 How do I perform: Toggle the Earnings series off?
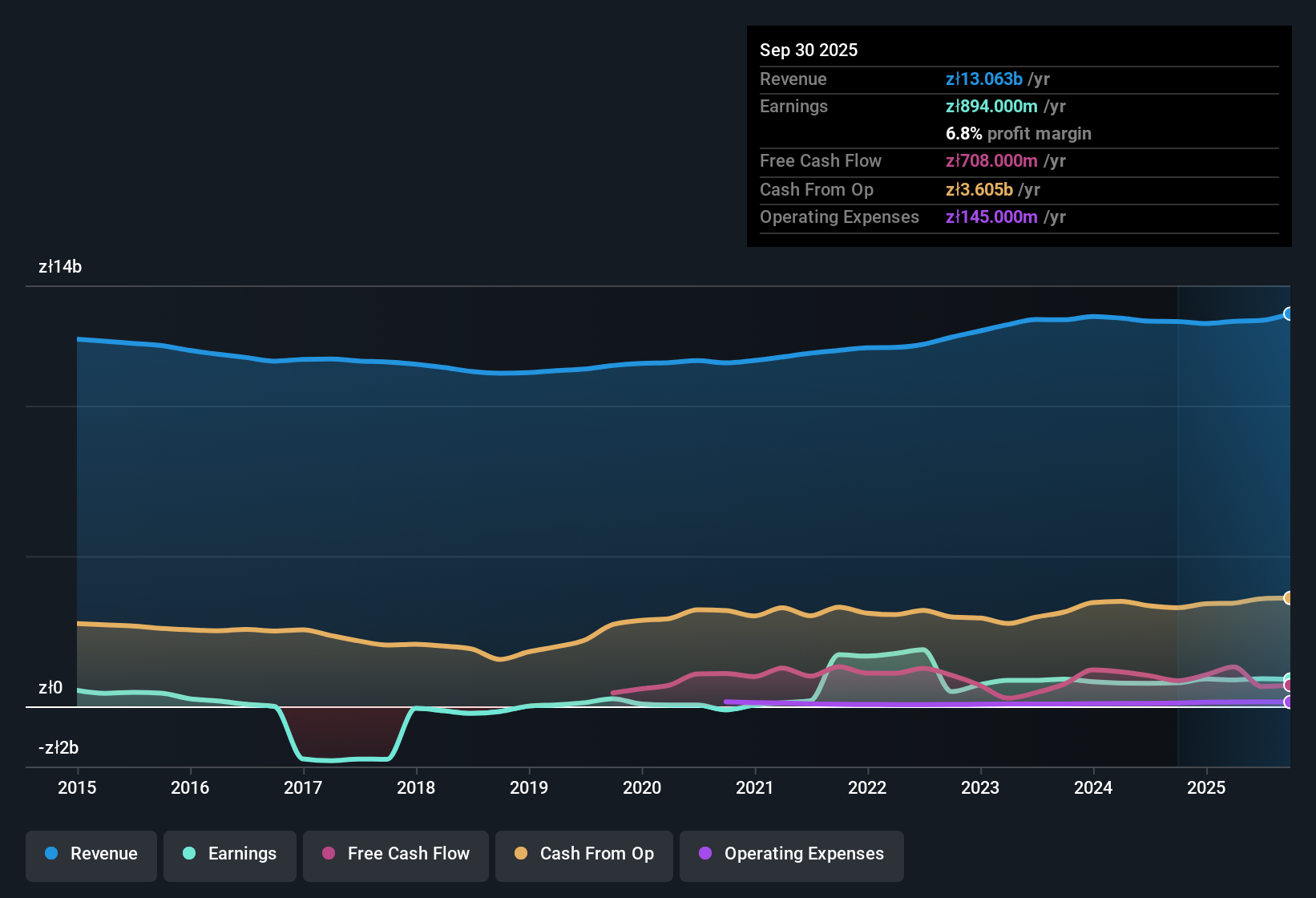230,854
